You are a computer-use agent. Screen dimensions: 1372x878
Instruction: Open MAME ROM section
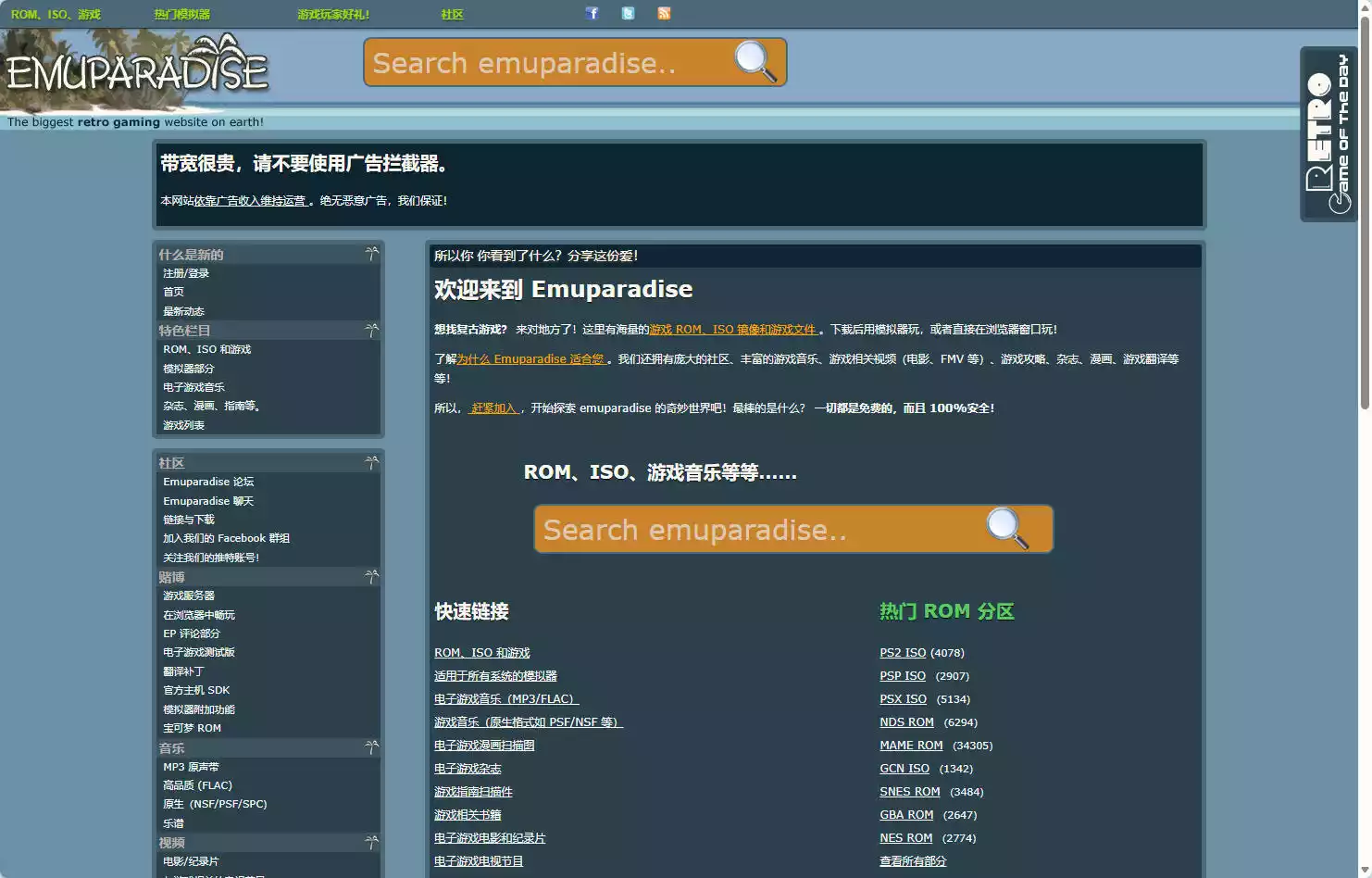911,746
